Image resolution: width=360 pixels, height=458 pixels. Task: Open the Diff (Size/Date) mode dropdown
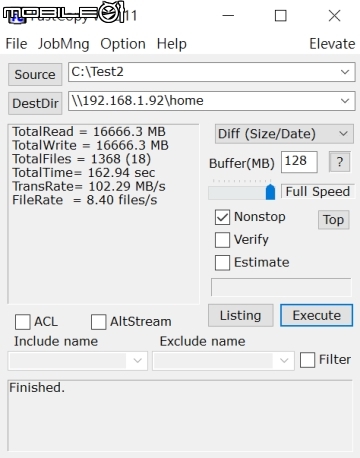point(284,134)
